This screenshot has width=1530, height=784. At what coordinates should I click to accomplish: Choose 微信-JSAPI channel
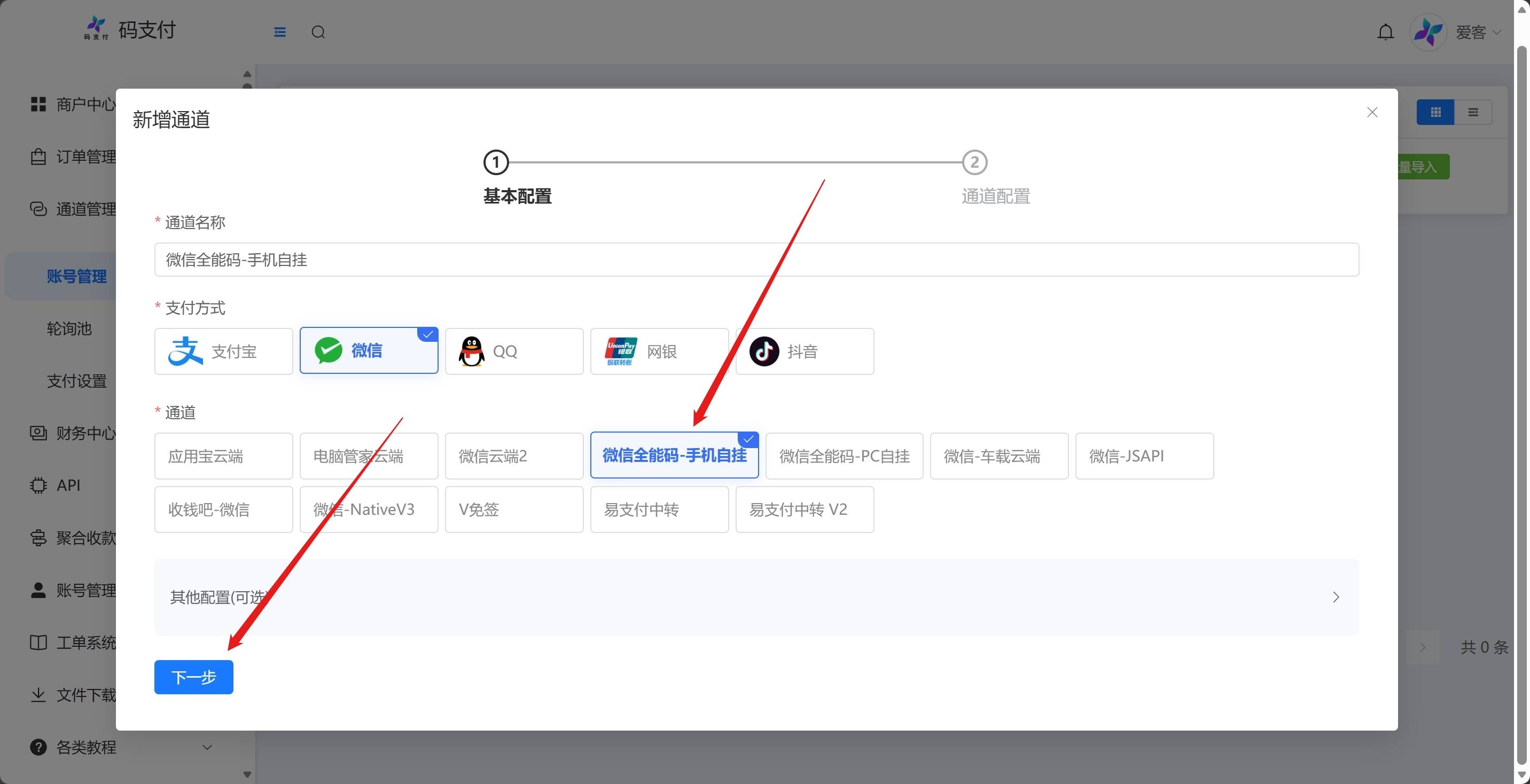point(1144,456)
